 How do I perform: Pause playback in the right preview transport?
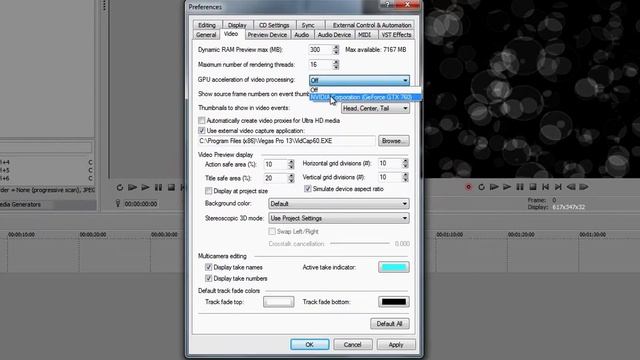520,187
